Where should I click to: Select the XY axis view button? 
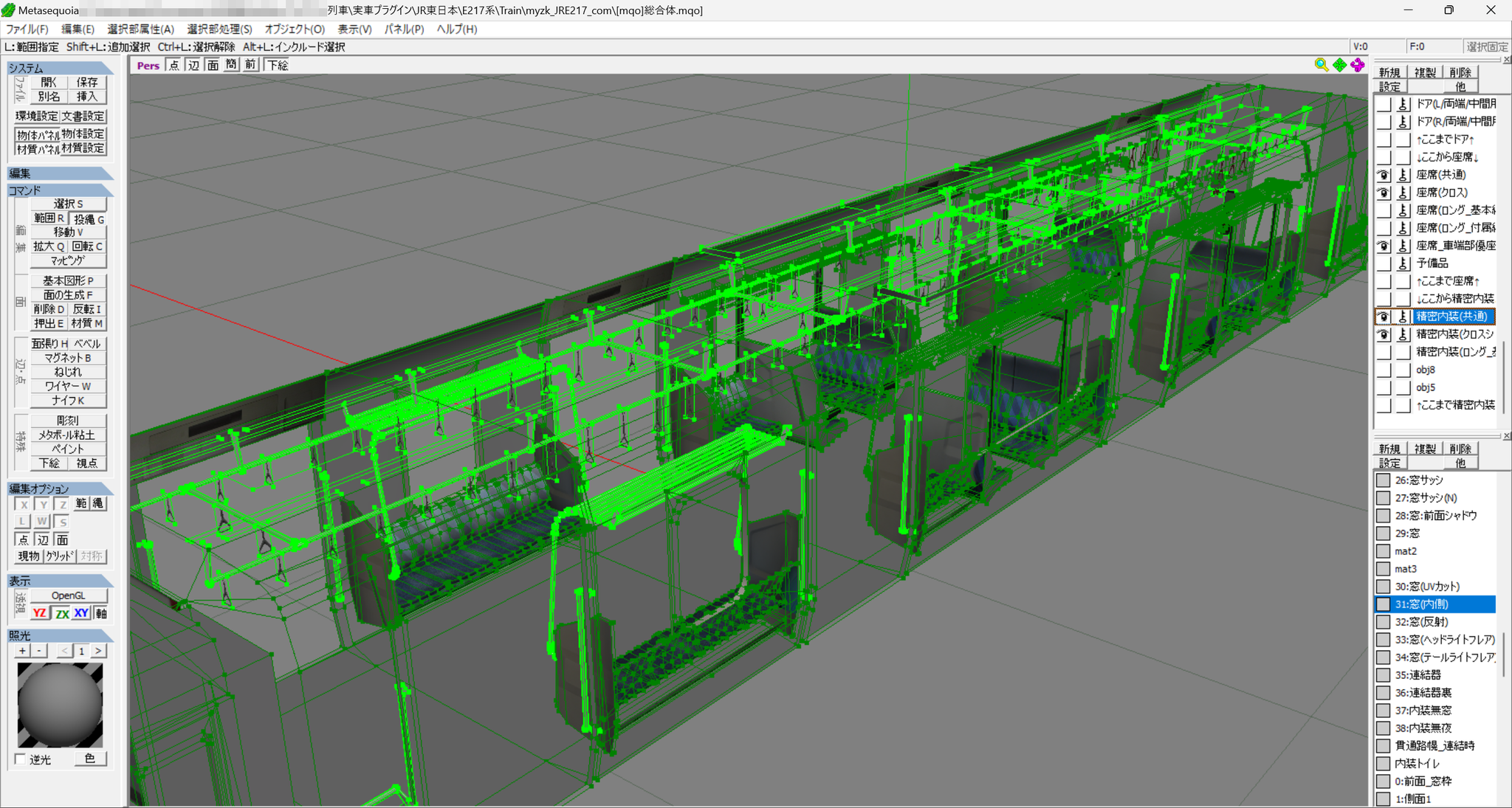pos(81,613)
